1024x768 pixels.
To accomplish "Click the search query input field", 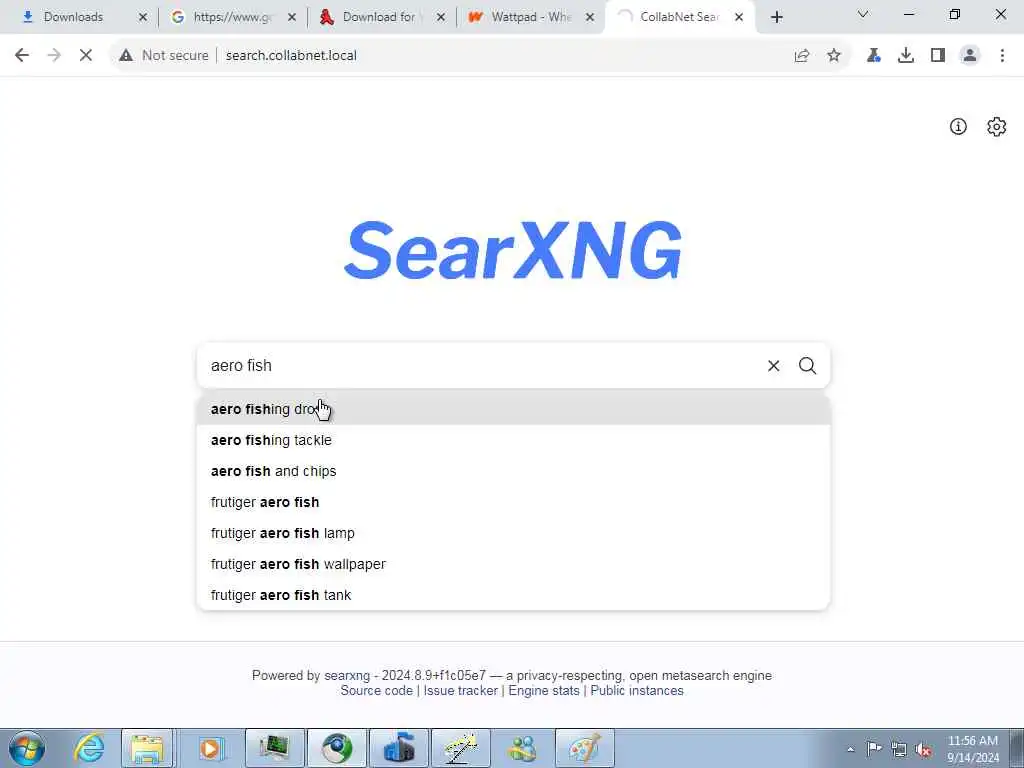I will click(x=483, y=366).
